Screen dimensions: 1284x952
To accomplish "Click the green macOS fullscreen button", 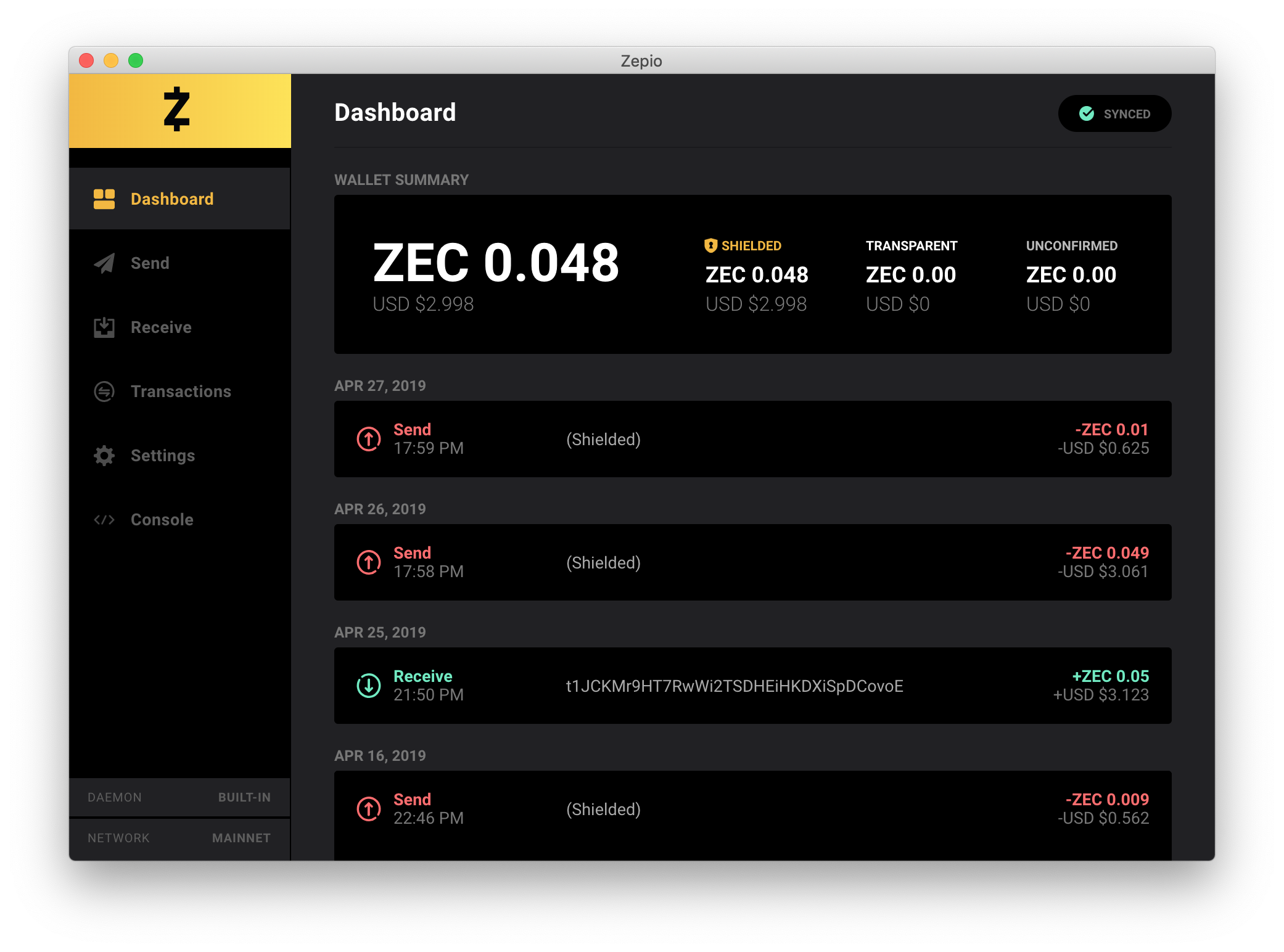I will coord(136,60).
